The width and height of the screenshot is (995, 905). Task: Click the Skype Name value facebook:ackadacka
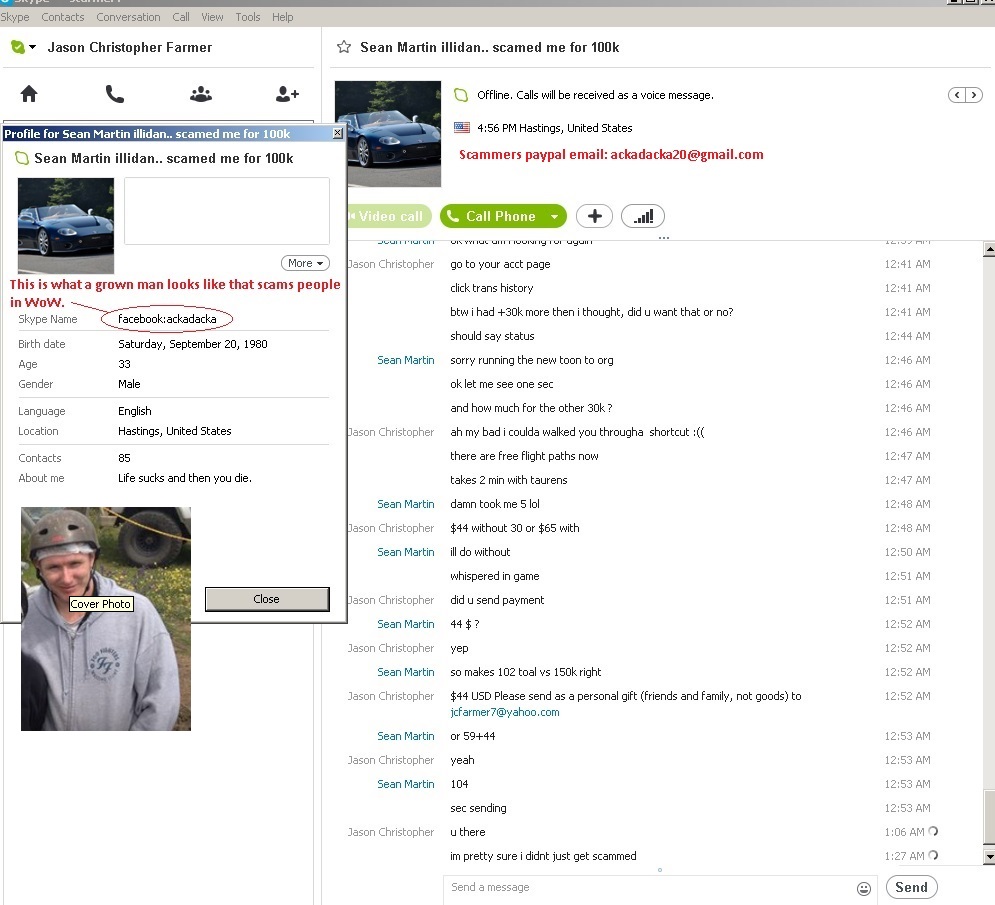pos(167,319)
